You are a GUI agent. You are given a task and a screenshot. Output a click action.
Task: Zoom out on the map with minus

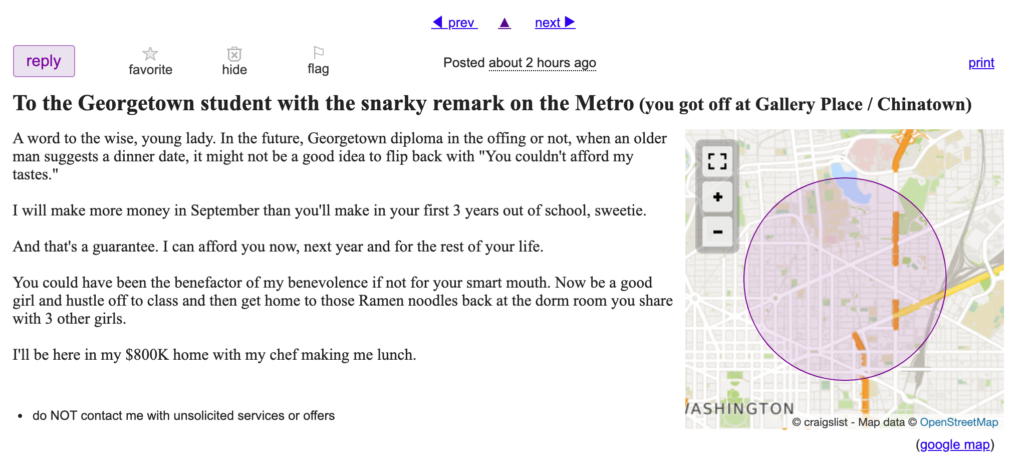click(x=718, y=232)
